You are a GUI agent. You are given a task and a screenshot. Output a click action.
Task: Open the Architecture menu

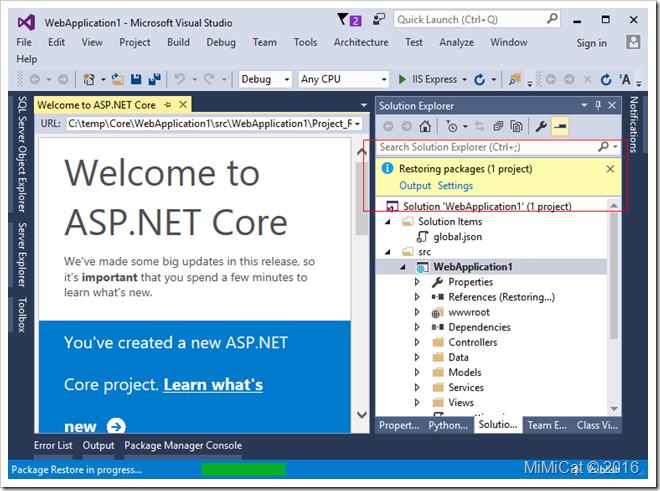coord(361,42)
